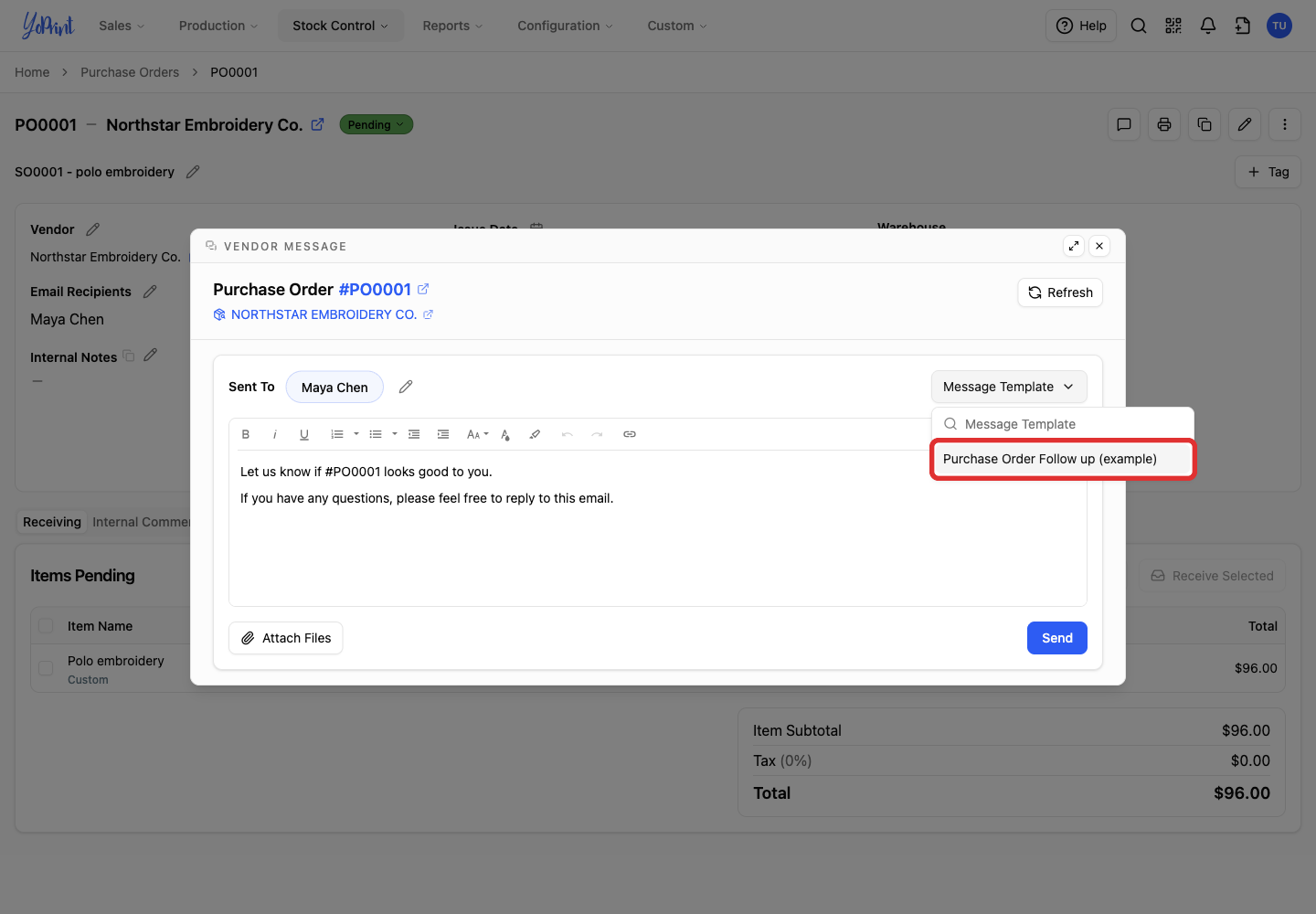Toggle the select-all checkbox beside Item Name
Viewport: 1316px width, 914px height.
pyautogui.click(x=46, y=626)
